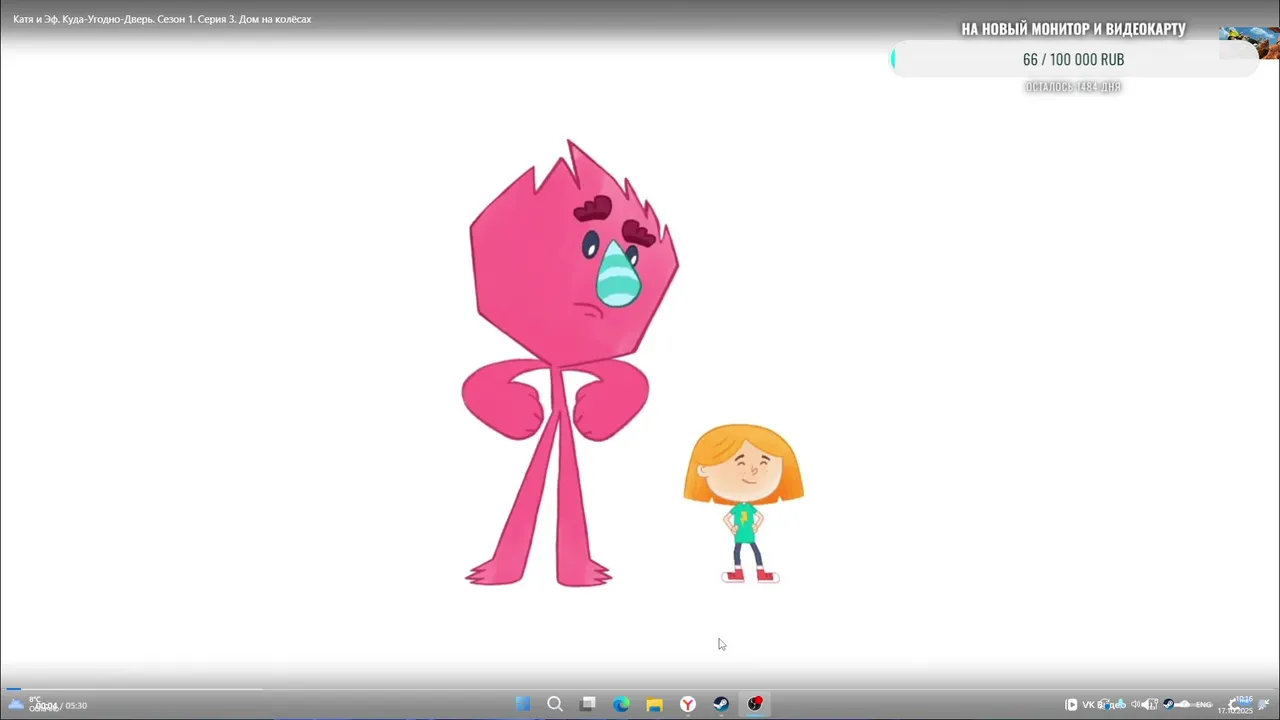Switch the ENG input language
Screen dimensions: 1280x720
[x=1204, y=705]
